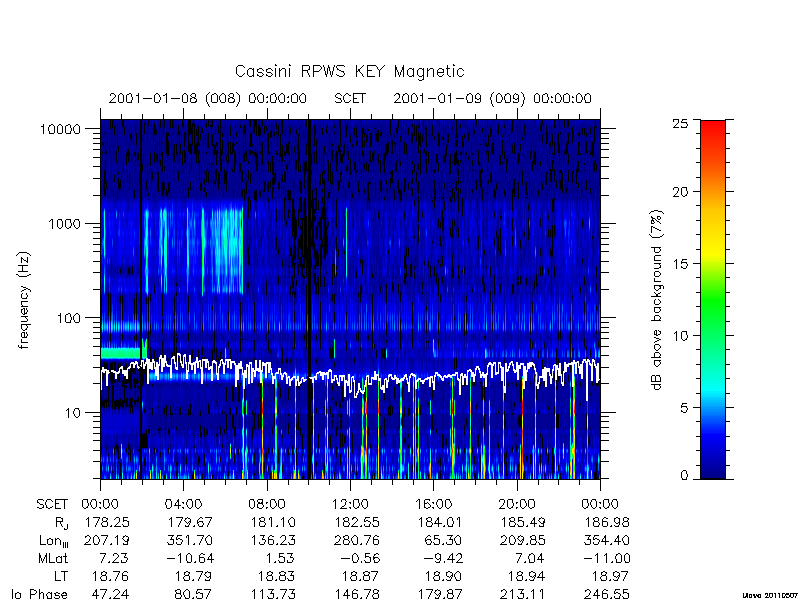
Task: Click the colorbar value 5
Action: pyautogui.click(x=684, y=408)
